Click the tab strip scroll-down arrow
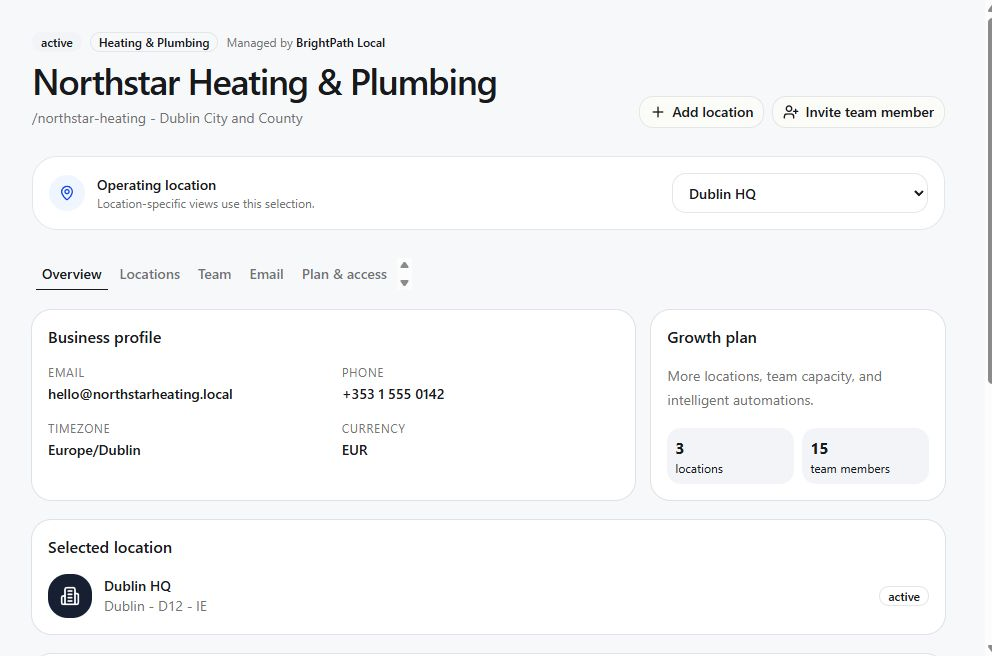 404,283
